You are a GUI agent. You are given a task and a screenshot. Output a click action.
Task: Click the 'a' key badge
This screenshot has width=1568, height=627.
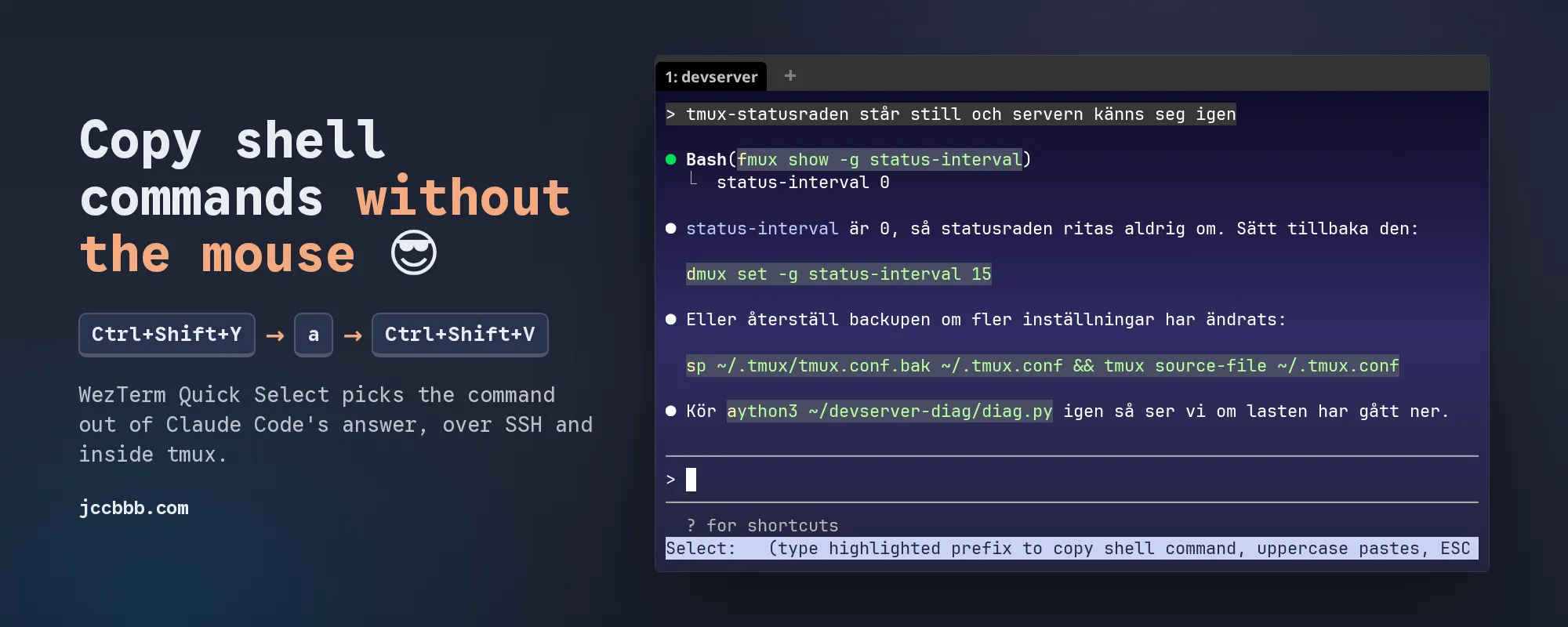coord(314,335)
